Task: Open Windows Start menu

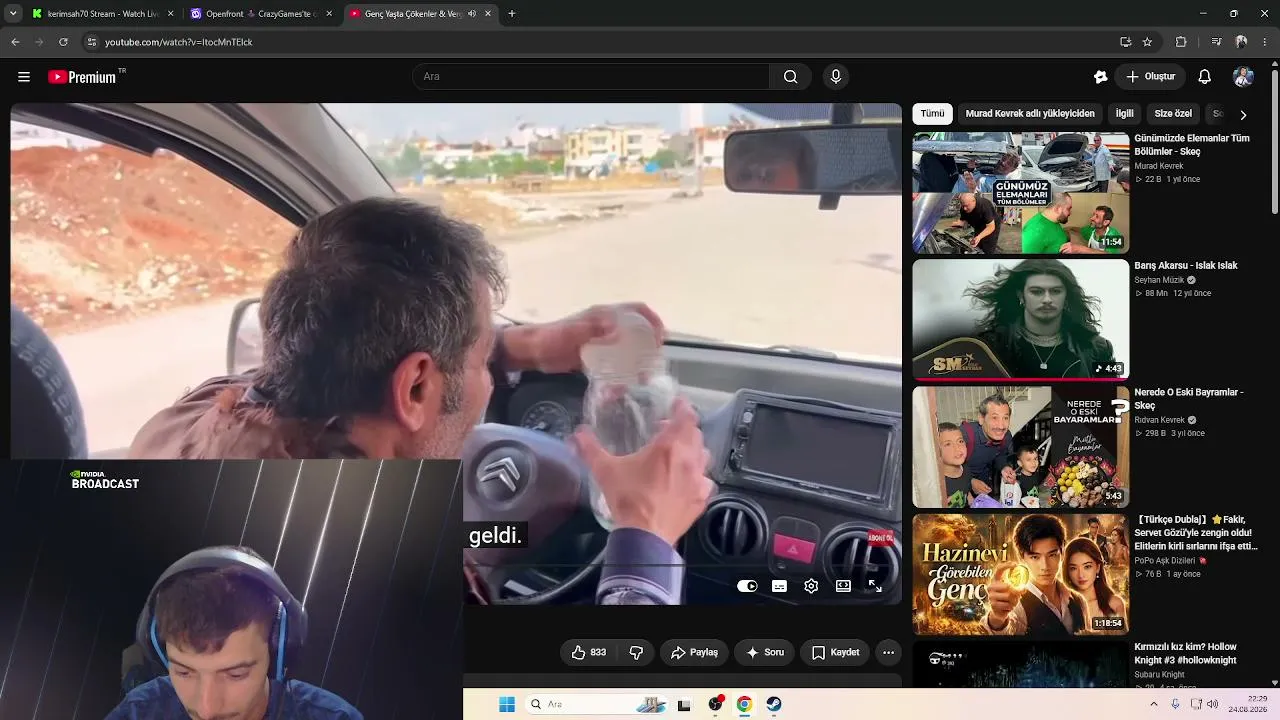Action: [507, 704]
